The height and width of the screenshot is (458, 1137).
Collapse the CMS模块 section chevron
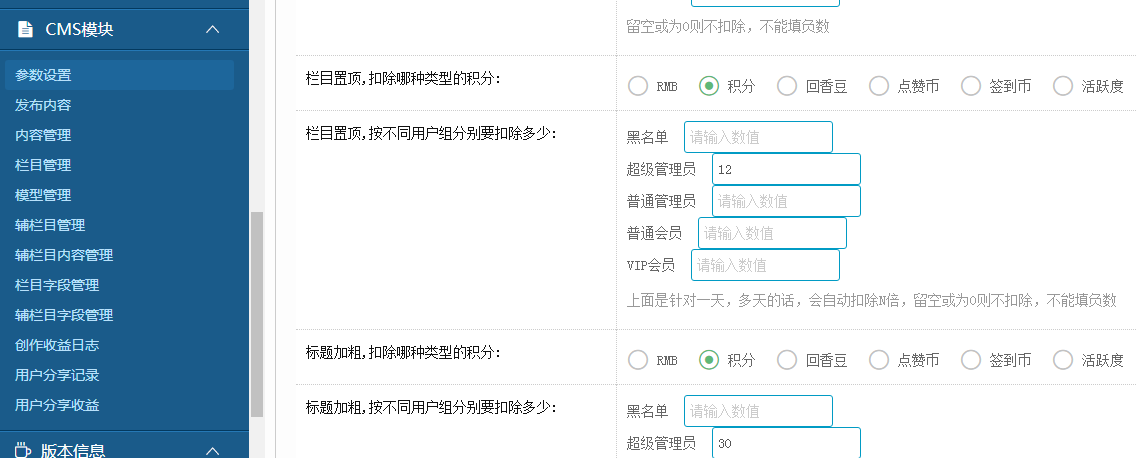tap(212, 29)
